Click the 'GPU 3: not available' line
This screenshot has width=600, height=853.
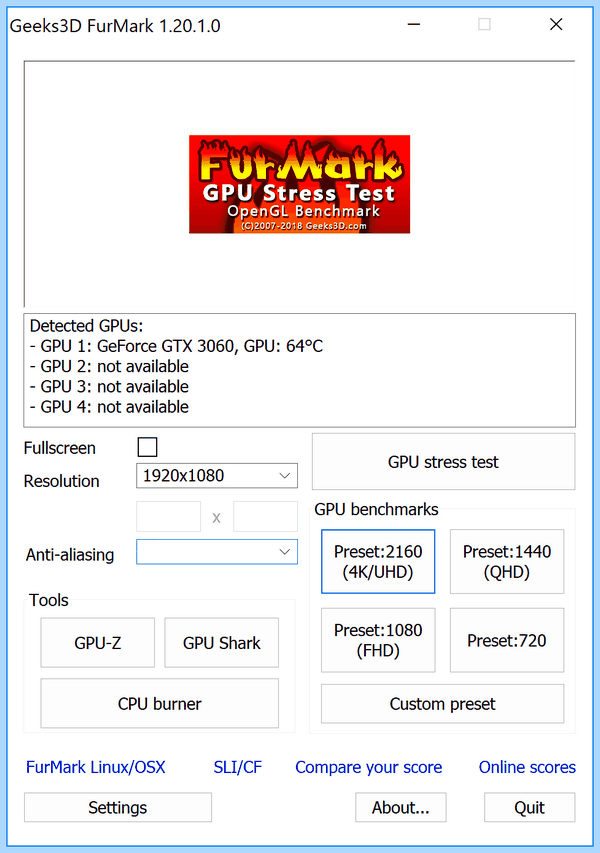pyautogui.click(x=109, y=386)
